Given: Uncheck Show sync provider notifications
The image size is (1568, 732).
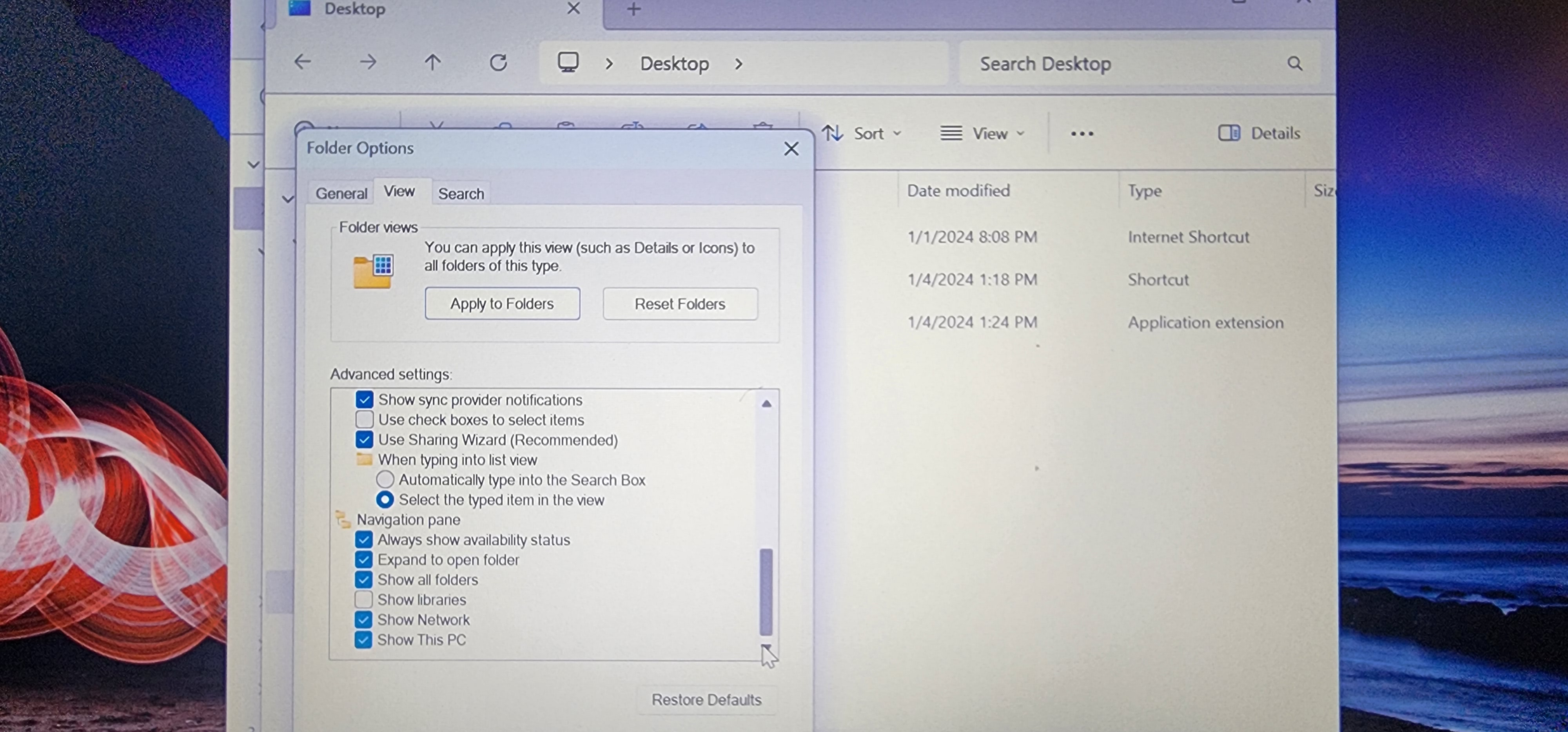Looking at the screenshot, I should pos(365,399).
